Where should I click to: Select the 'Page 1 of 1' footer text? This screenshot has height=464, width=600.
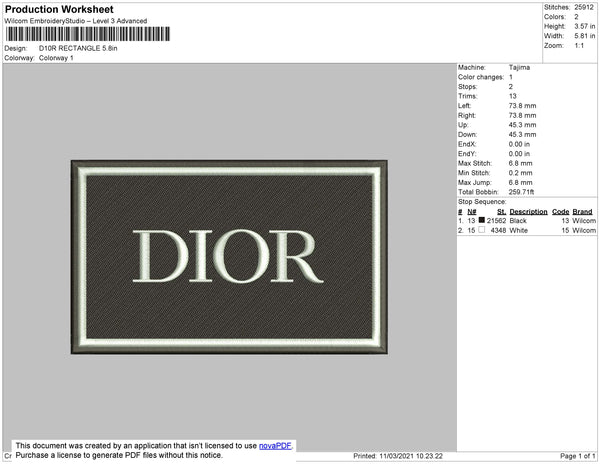point(577,456)
